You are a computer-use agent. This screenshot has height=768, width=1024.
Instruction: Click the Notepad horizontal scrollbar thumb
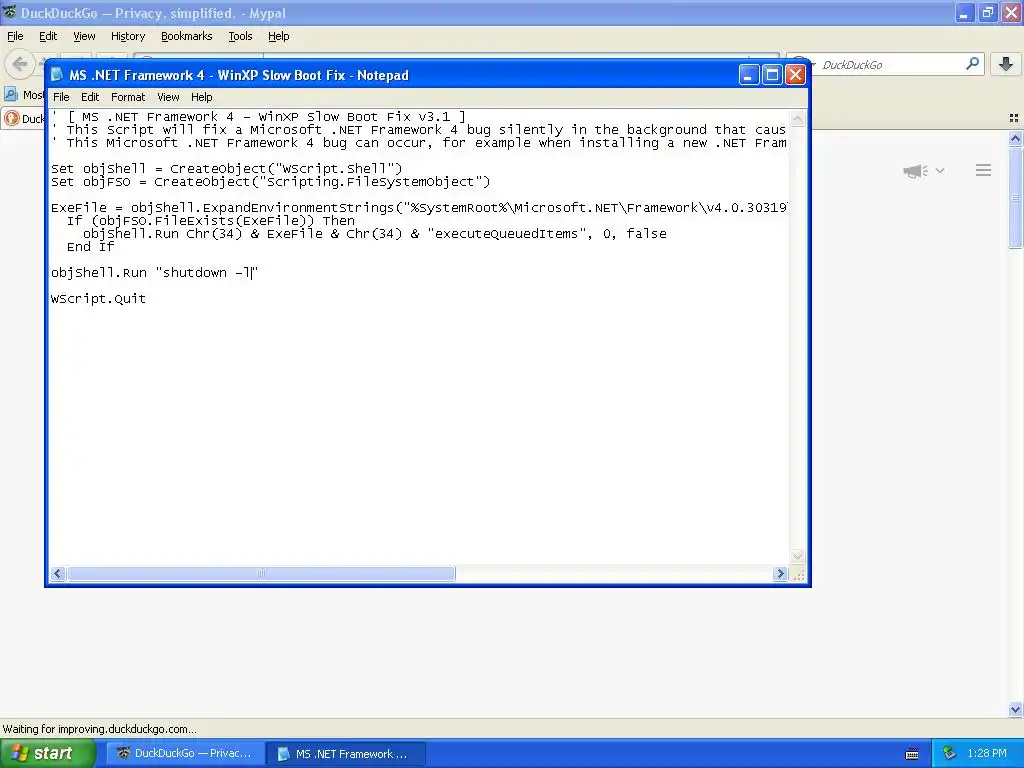(261, 573)
